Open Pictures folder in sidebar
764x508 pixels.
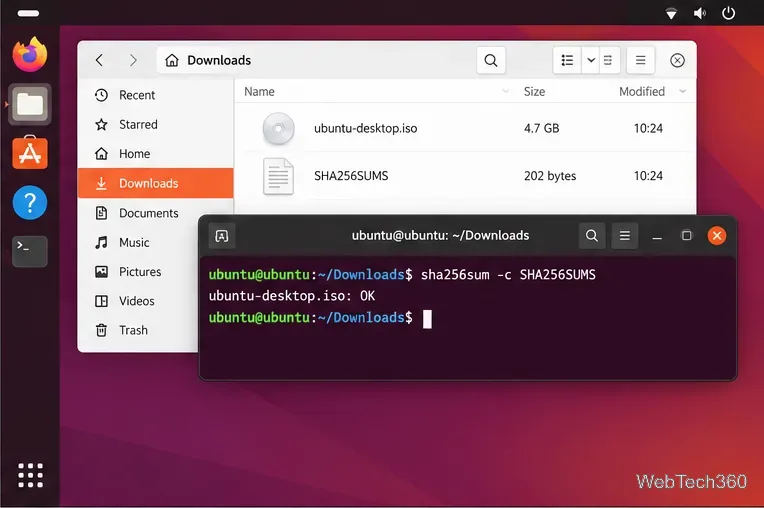click(138, 272)
